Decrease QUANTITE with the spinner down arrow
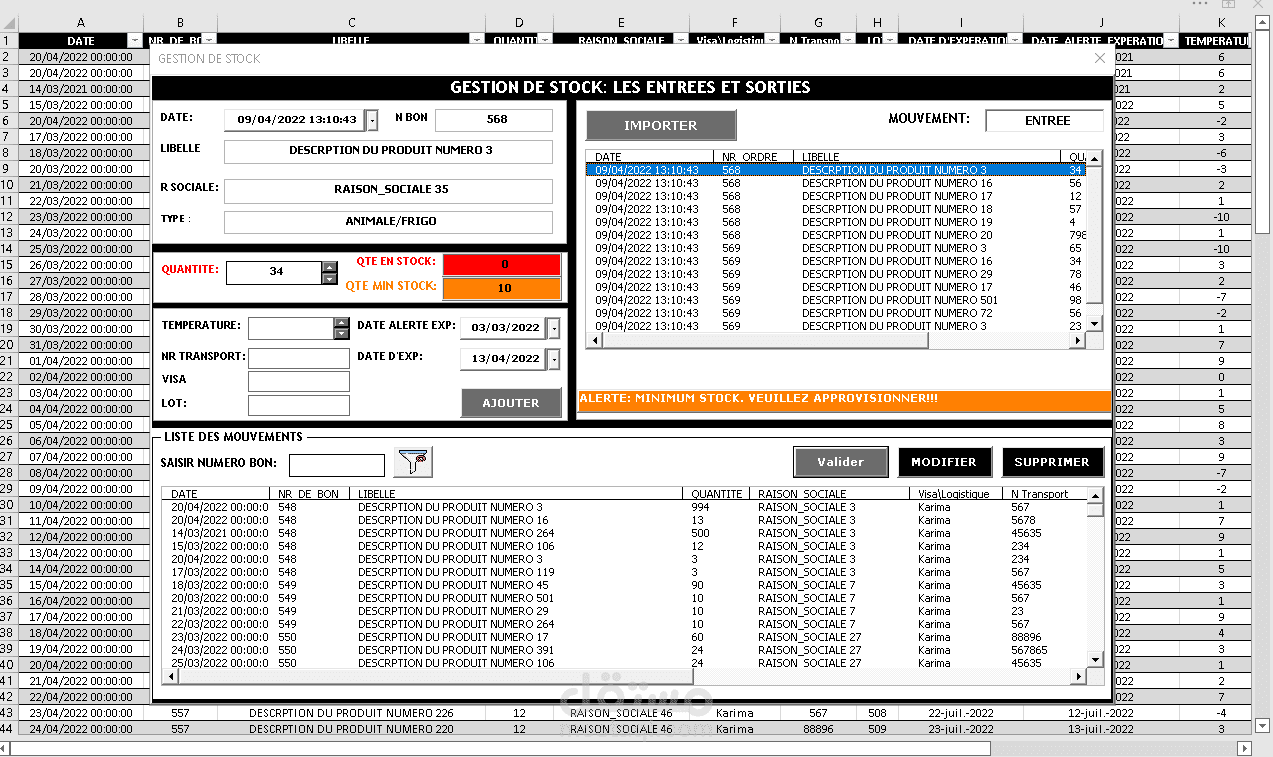 click(329, 278)
